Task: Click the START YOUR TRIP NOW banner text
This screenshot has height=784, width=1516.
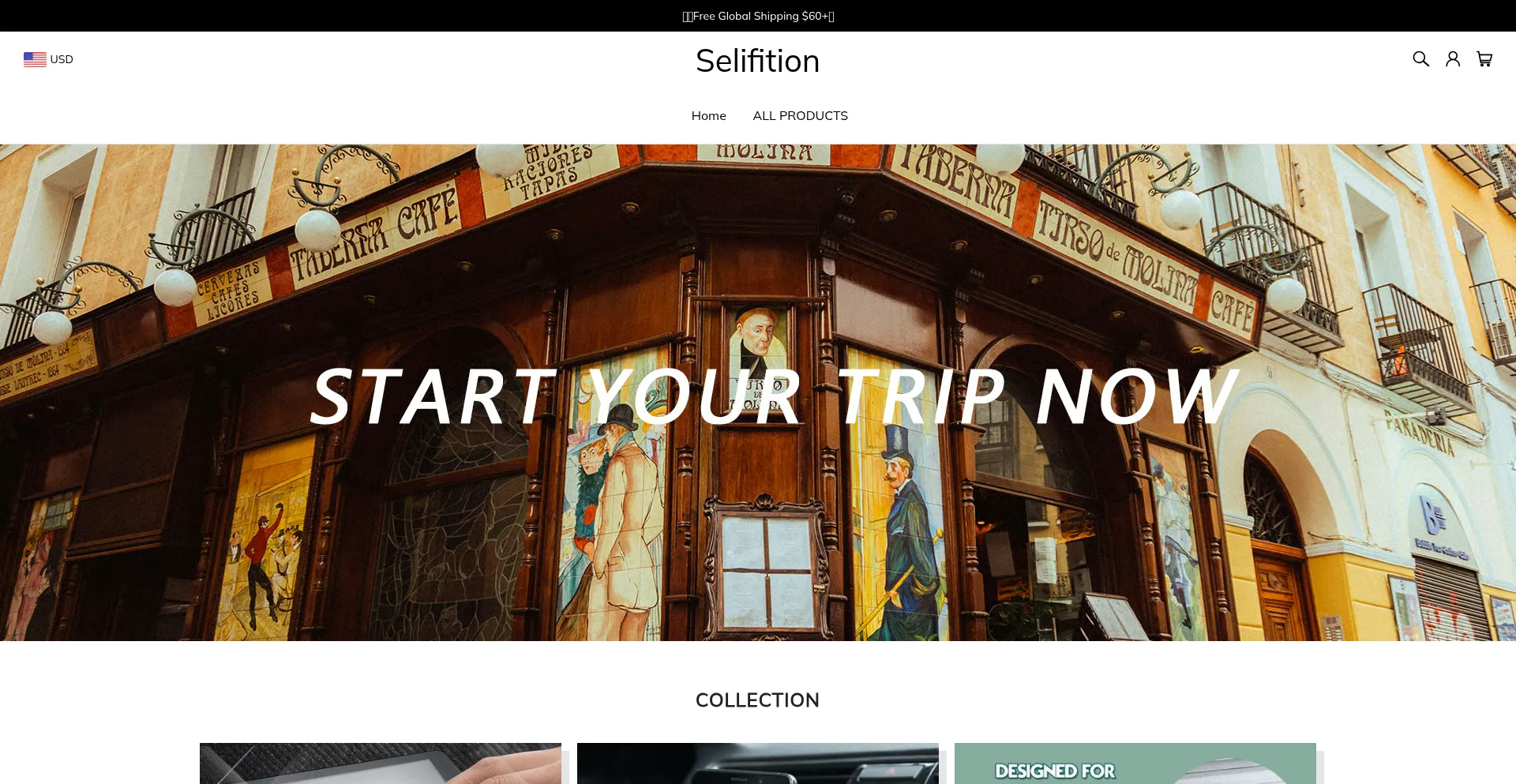Action: pos(774,396)
